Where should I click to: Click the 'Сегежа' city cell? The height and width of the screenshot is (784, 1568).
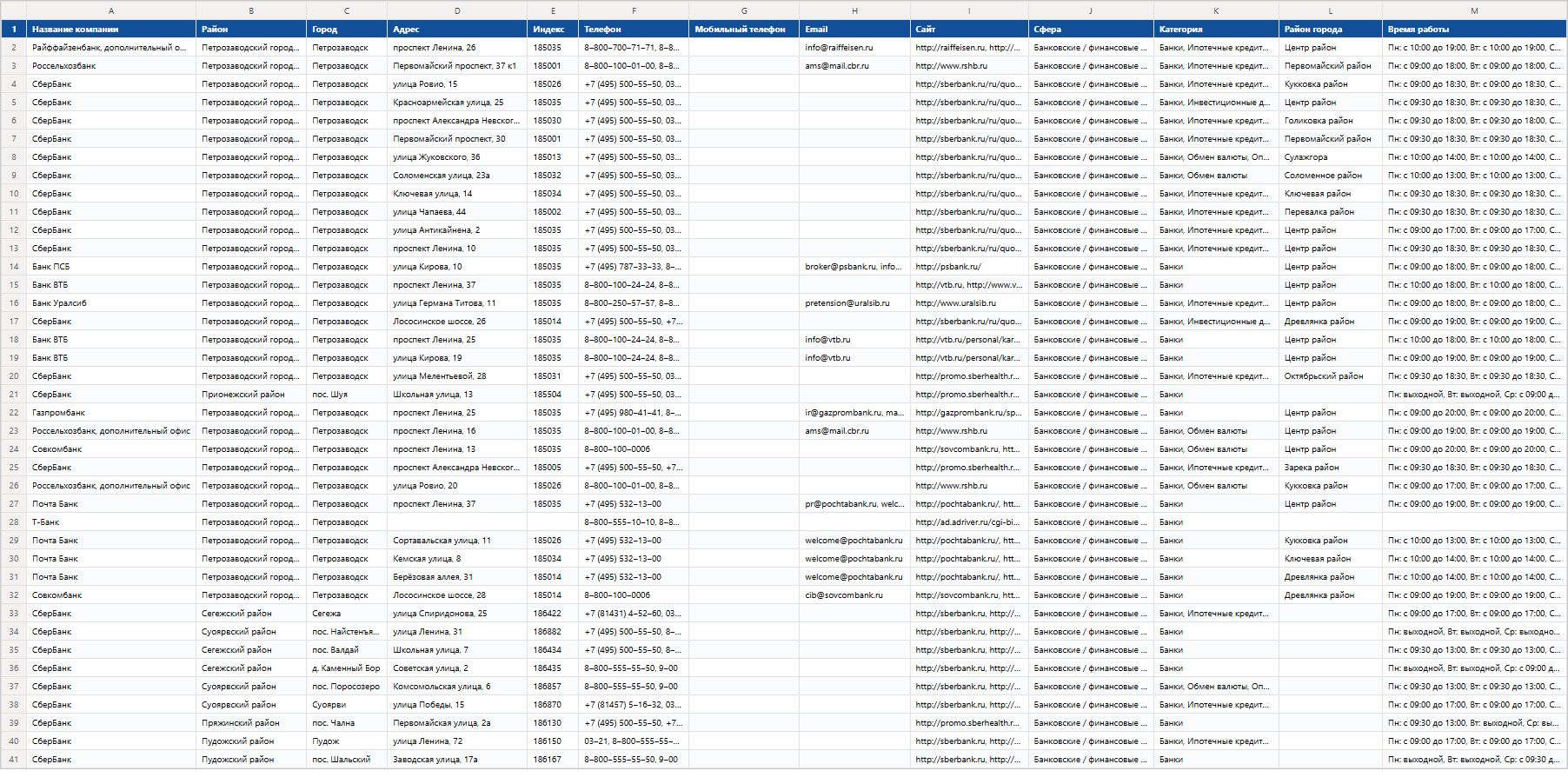point(347,614)
